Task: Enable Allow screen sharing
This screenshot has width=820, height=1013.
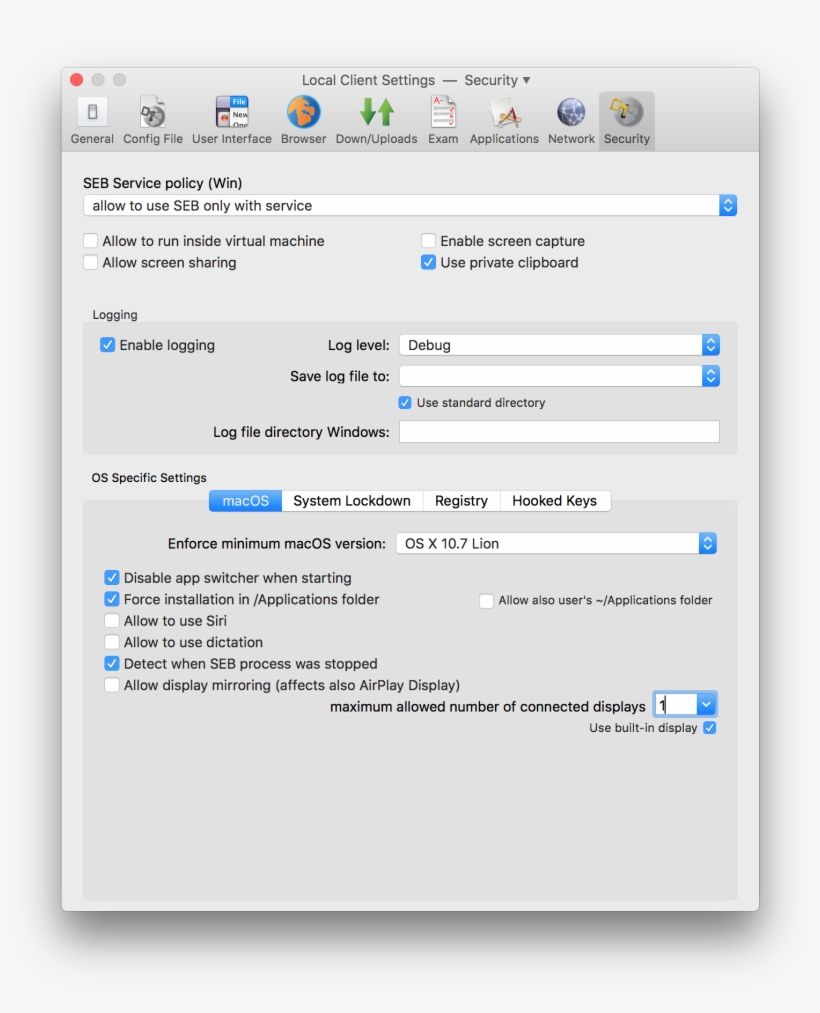Action: pos(90,262)
